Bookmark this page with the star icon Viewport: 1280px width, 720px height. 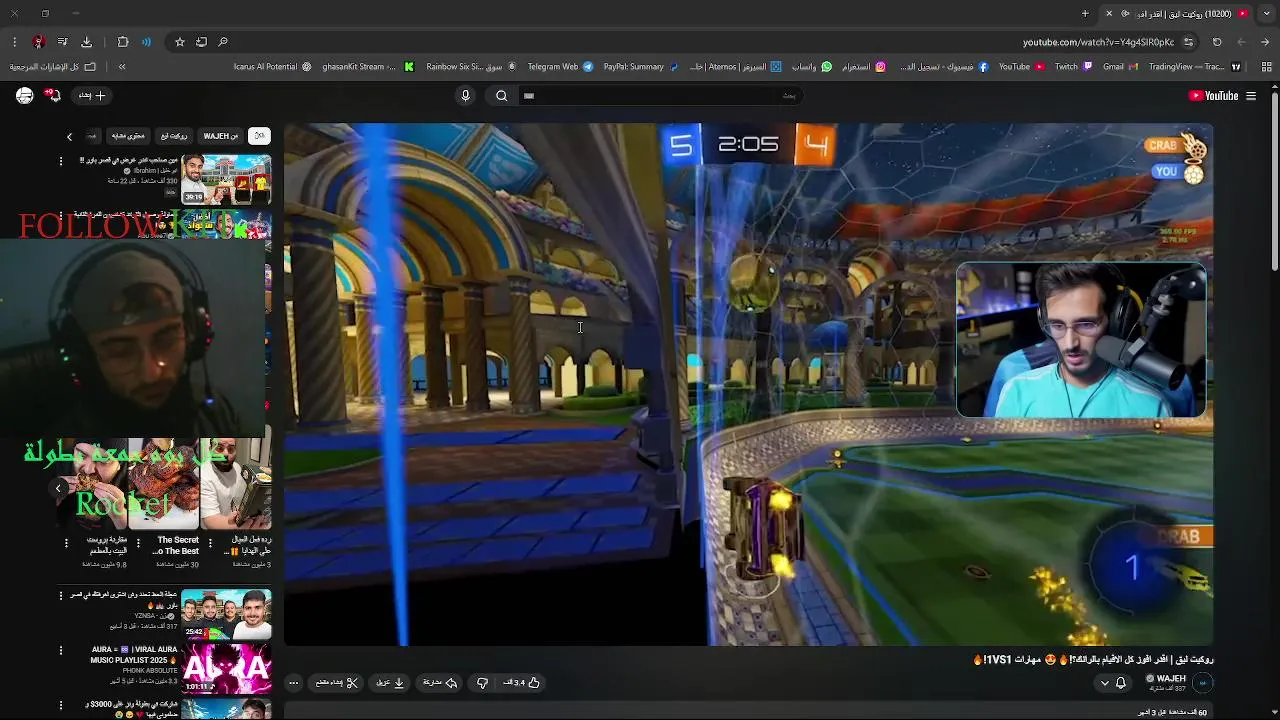[180, 42]
